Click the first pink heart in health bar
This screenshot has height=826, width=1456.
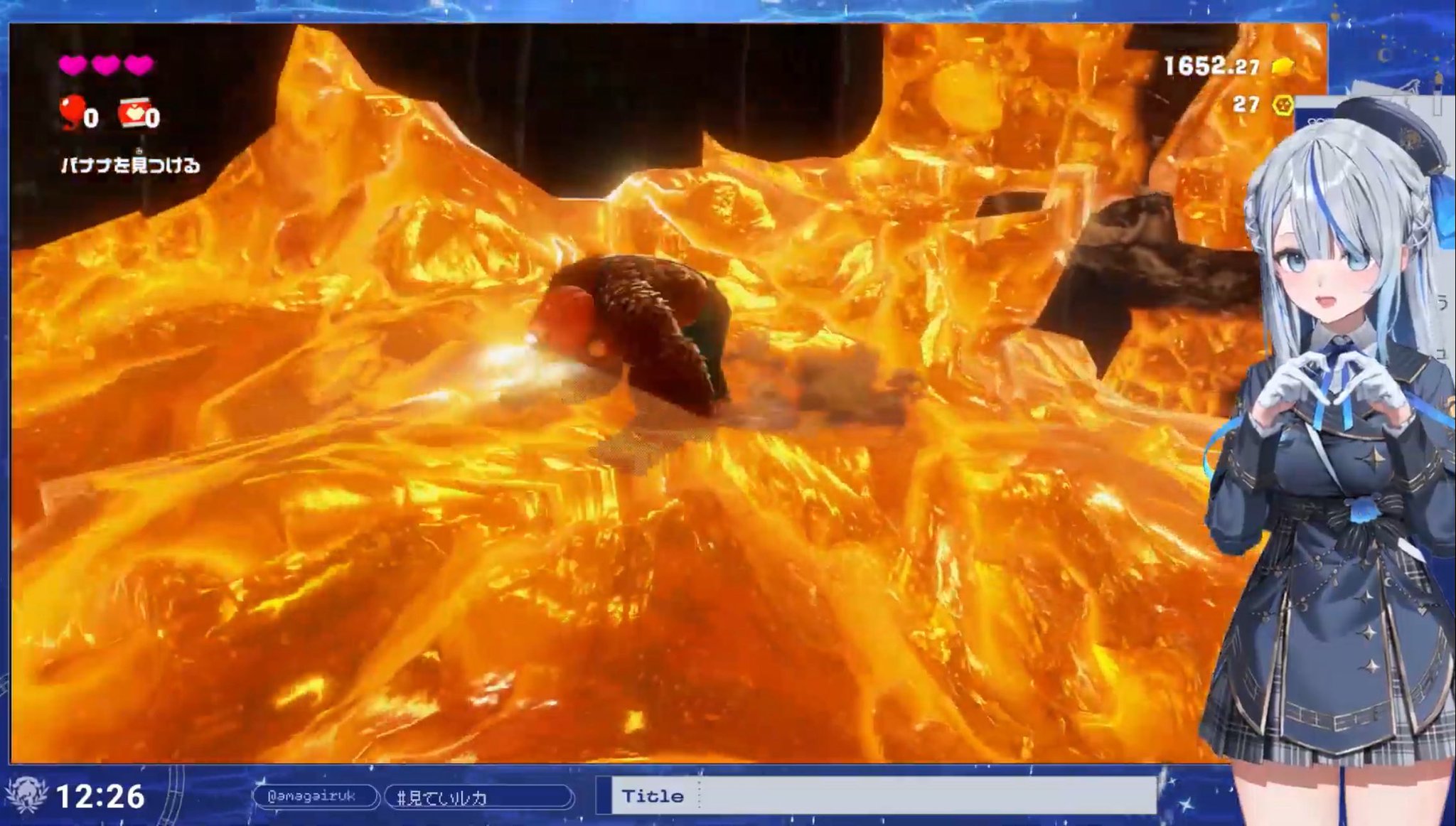coord(73,65)
